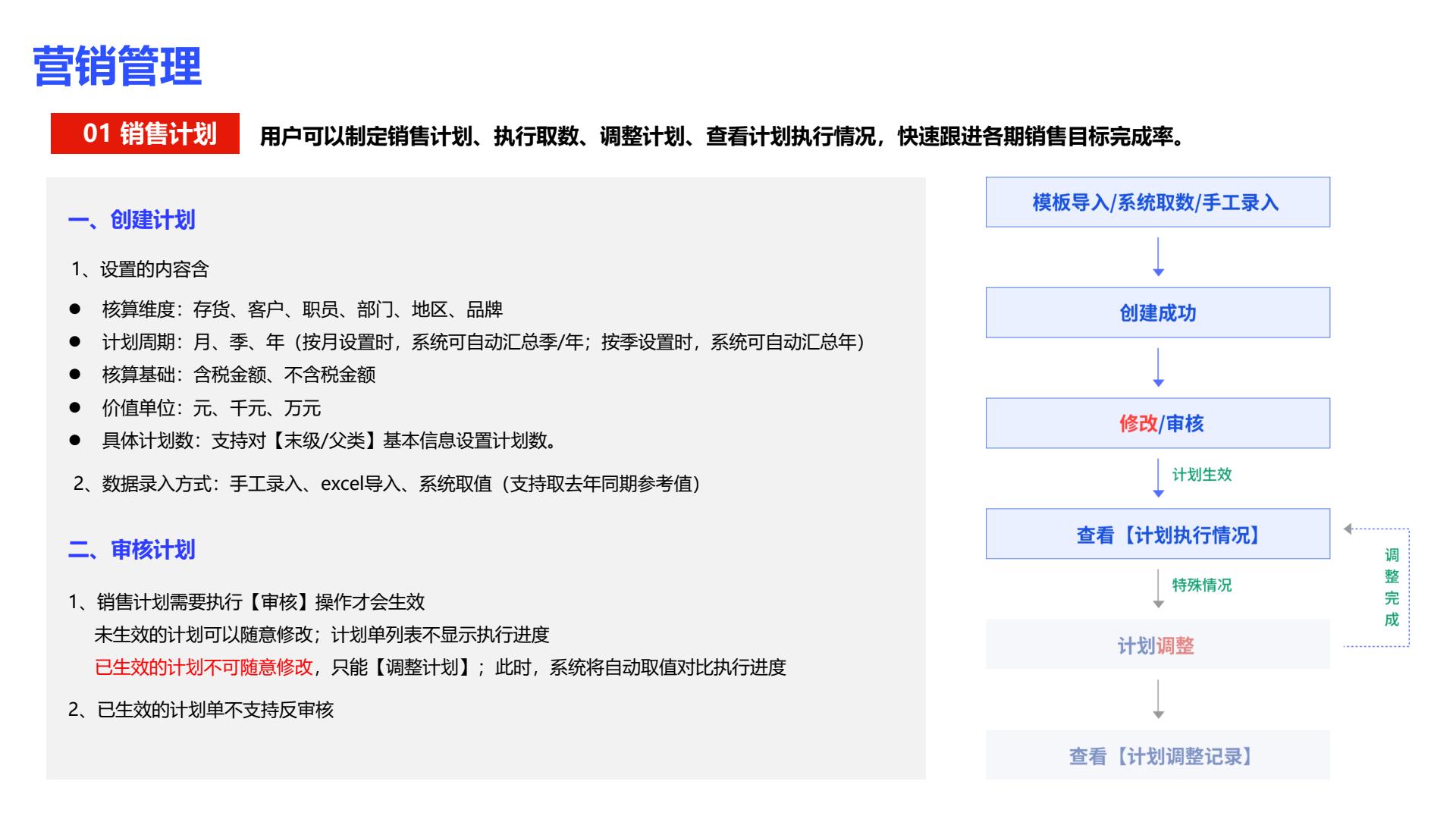This screenshot has width=1456, height=819.
Task: Click the 已生效的计划单不支持反审核 line
Action: pos(201,710)
